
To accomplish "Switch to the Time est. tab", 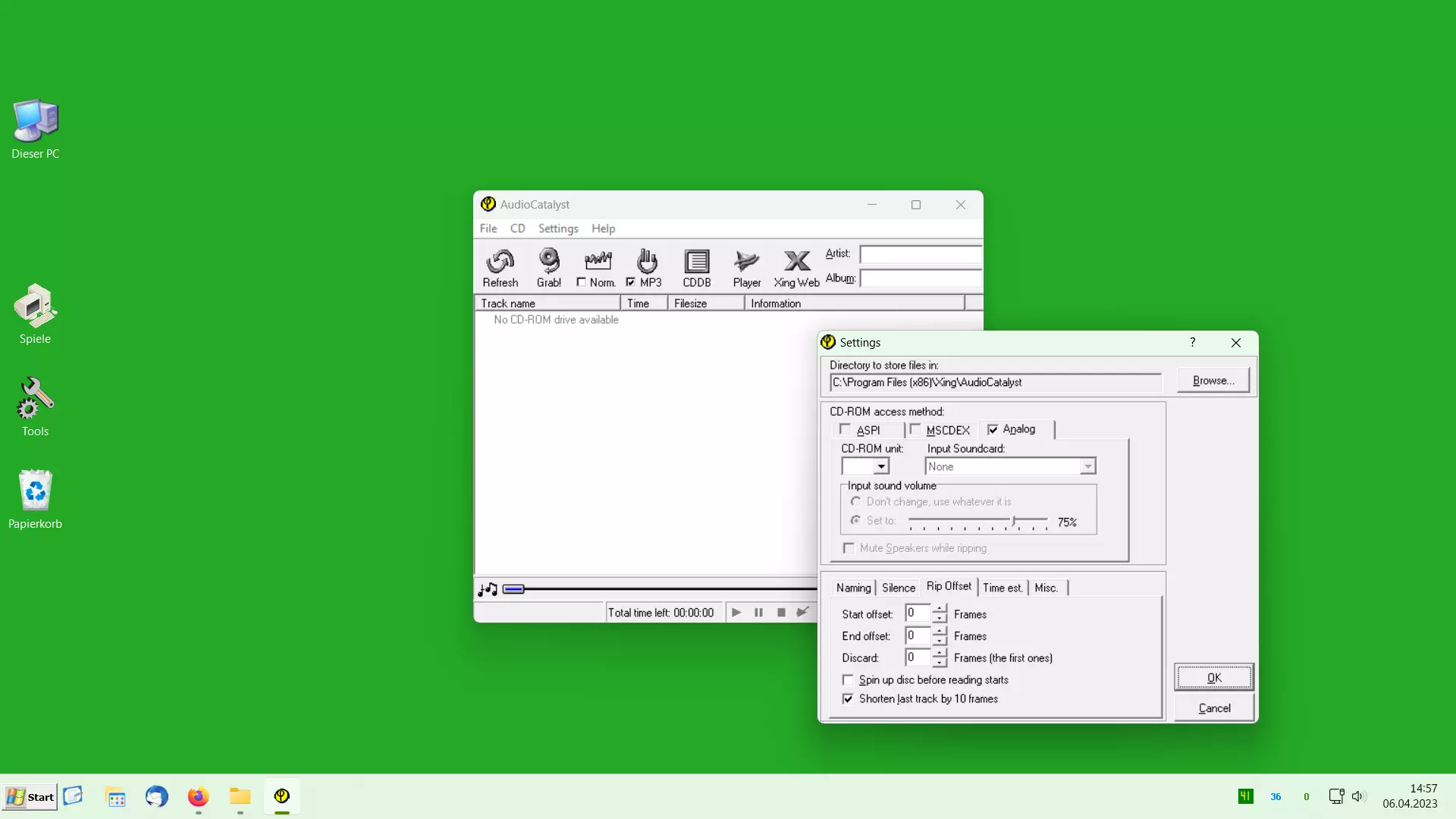I will click(x=1003, y=588).
